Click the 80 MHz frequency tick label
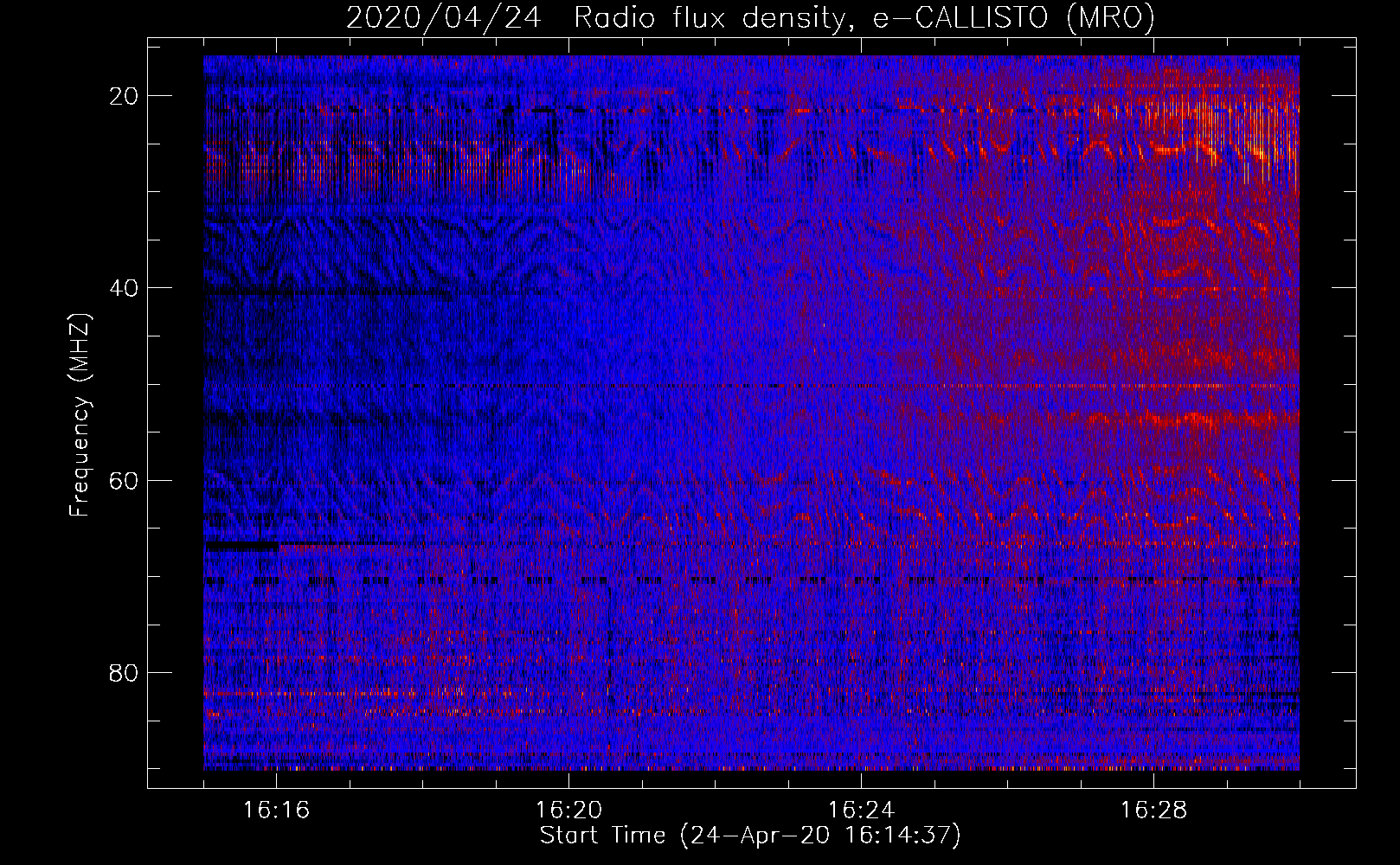1400x865 pixels. (125, 672)
